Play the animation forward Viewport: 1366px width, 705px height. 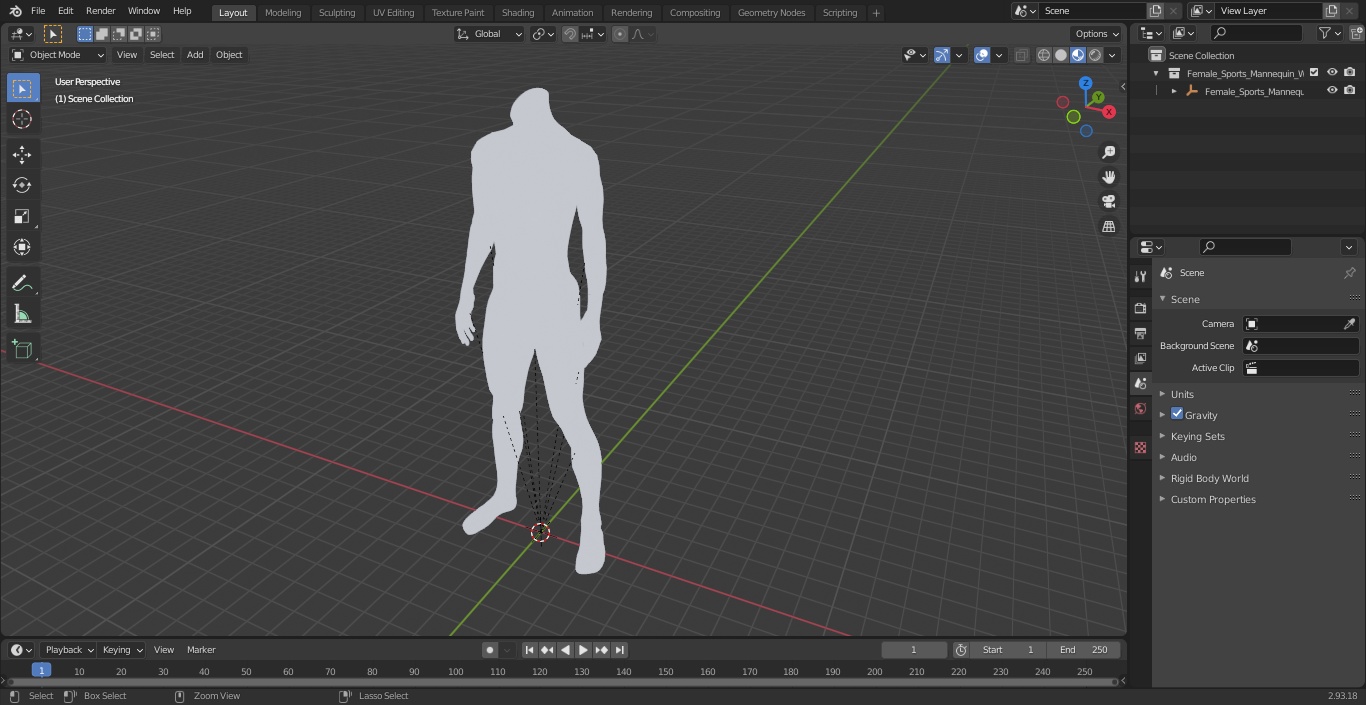[x=583, y=650]
